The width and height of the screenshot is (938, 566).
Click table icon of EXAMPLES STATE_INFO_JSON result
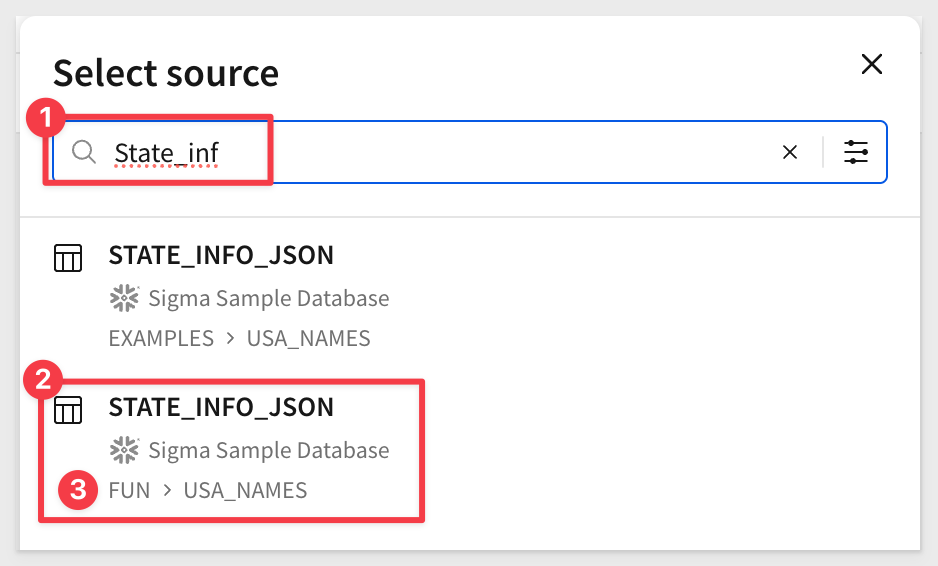pyautogui.click(x=68, y=258)
